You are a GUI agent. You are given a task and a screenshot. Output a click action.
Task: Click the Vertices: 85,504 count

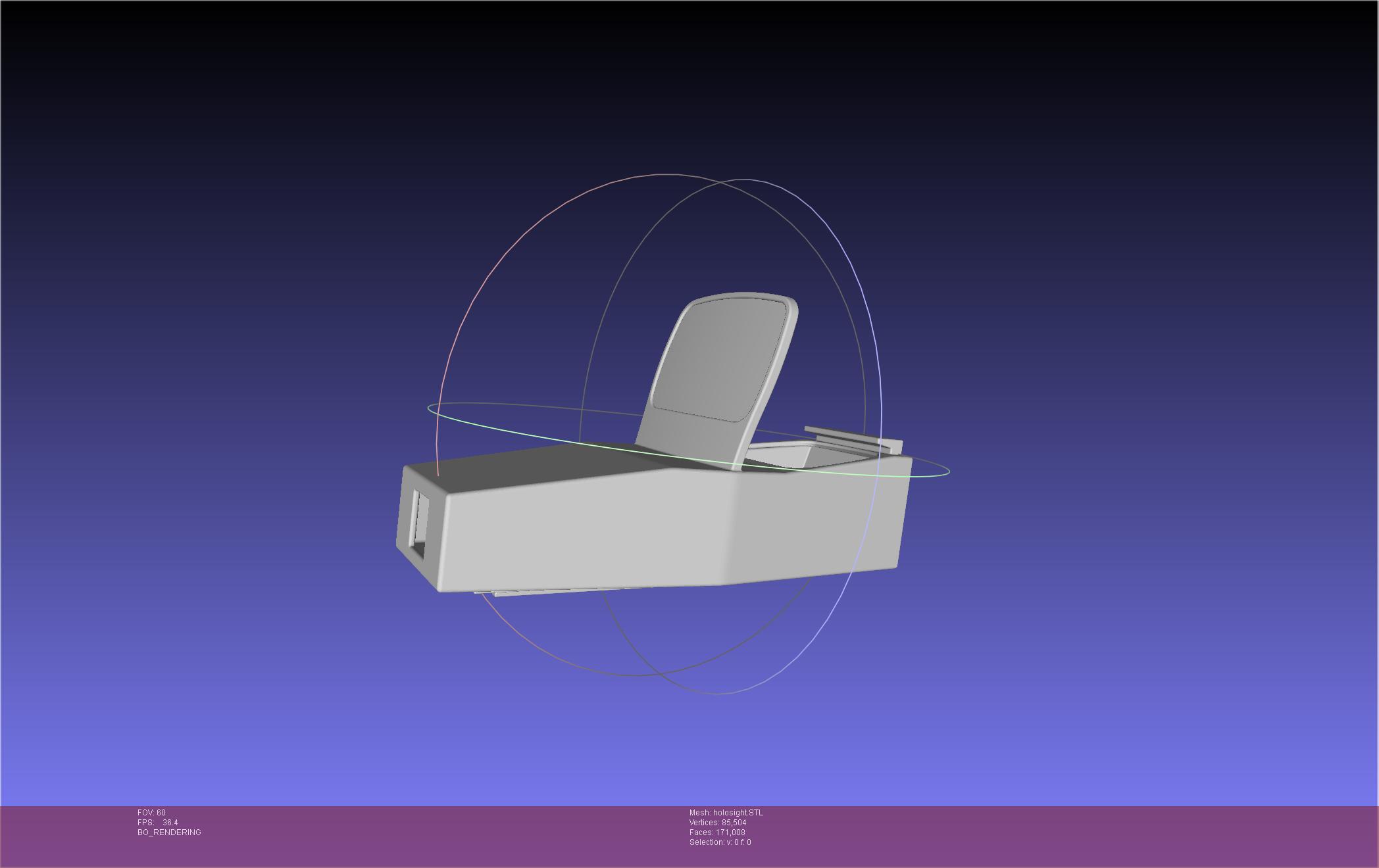[717, 823]
